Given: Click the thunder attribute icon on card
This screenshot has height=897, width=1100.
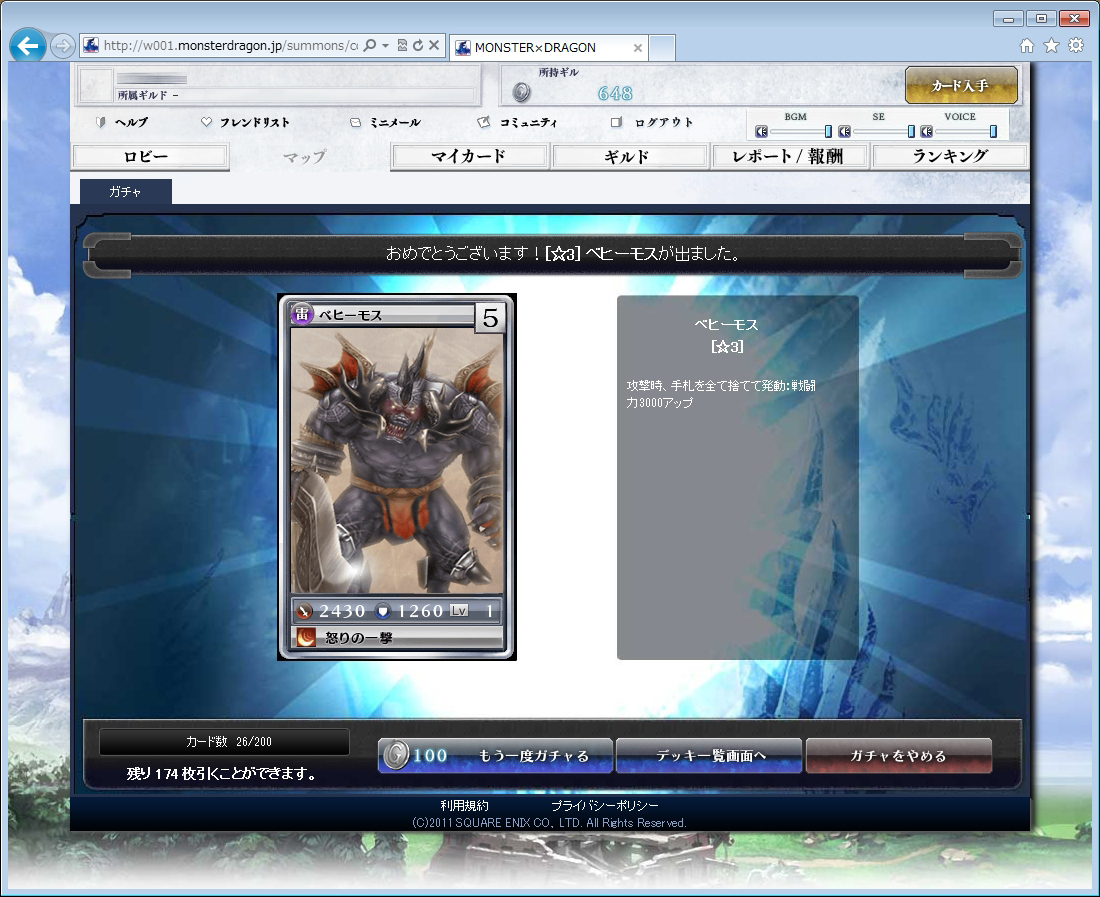Looking at the screenshot, I should click(302, 313).
